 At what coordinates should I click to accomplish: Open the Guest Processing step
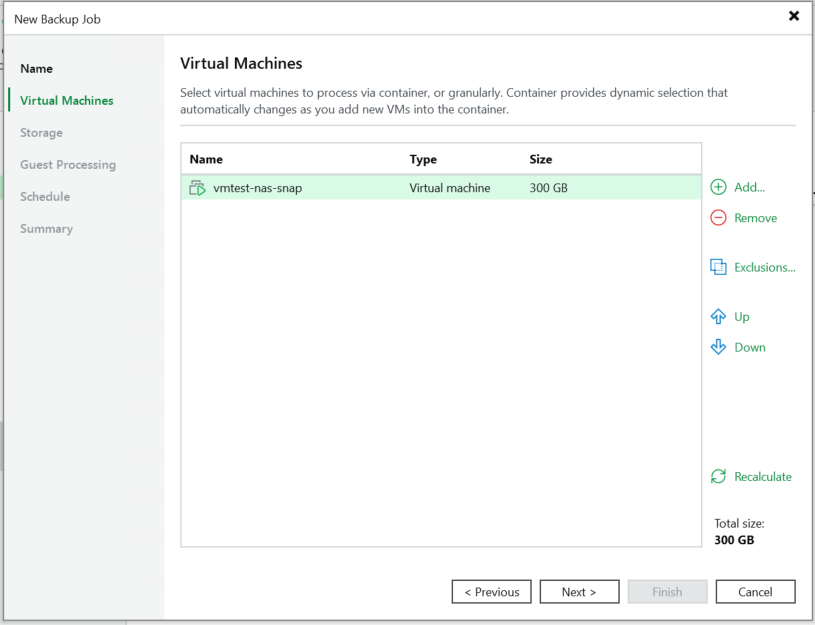click(68, 165)
